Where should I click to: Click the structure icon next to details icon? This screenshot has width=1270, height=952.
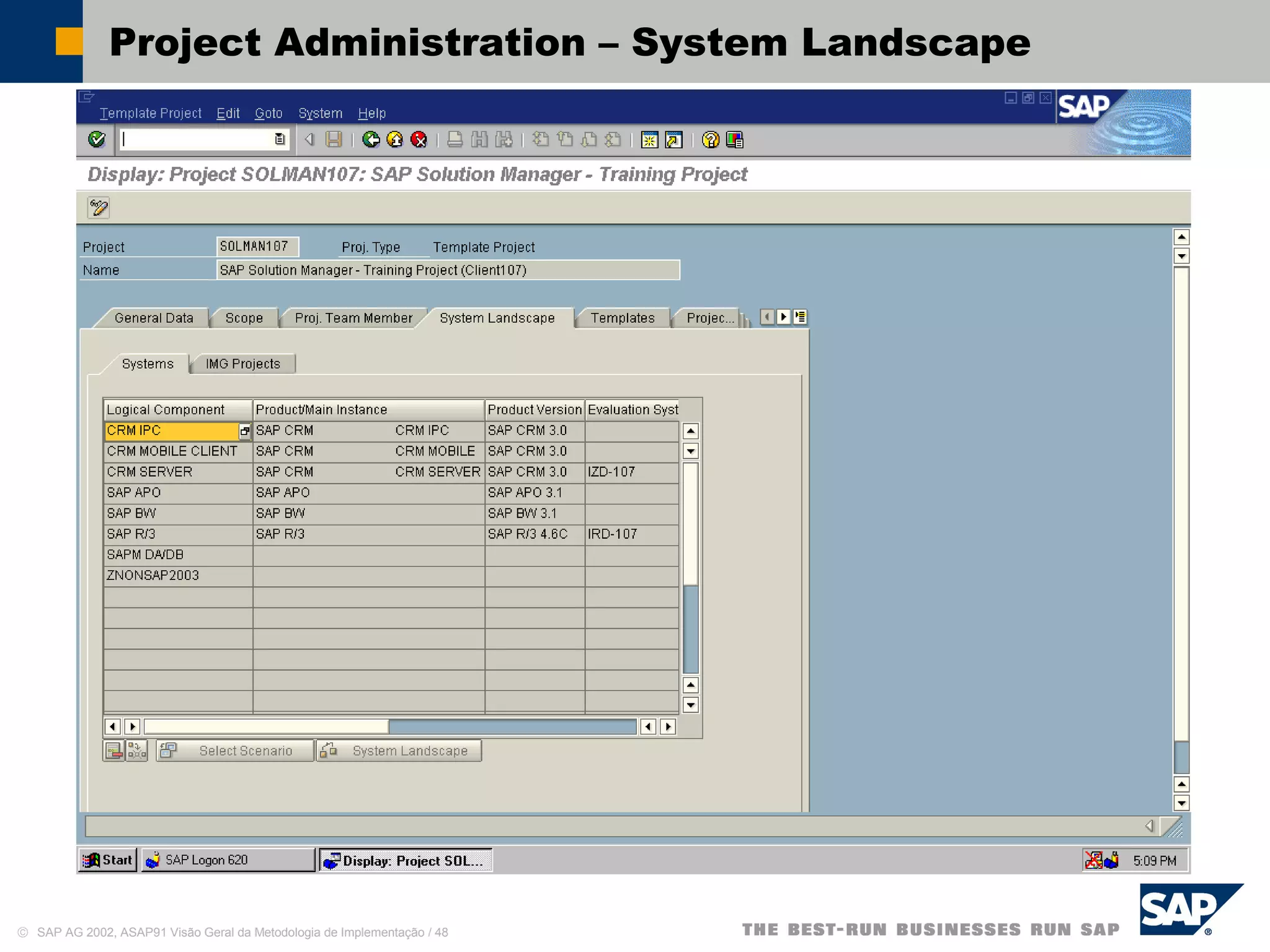137,751
